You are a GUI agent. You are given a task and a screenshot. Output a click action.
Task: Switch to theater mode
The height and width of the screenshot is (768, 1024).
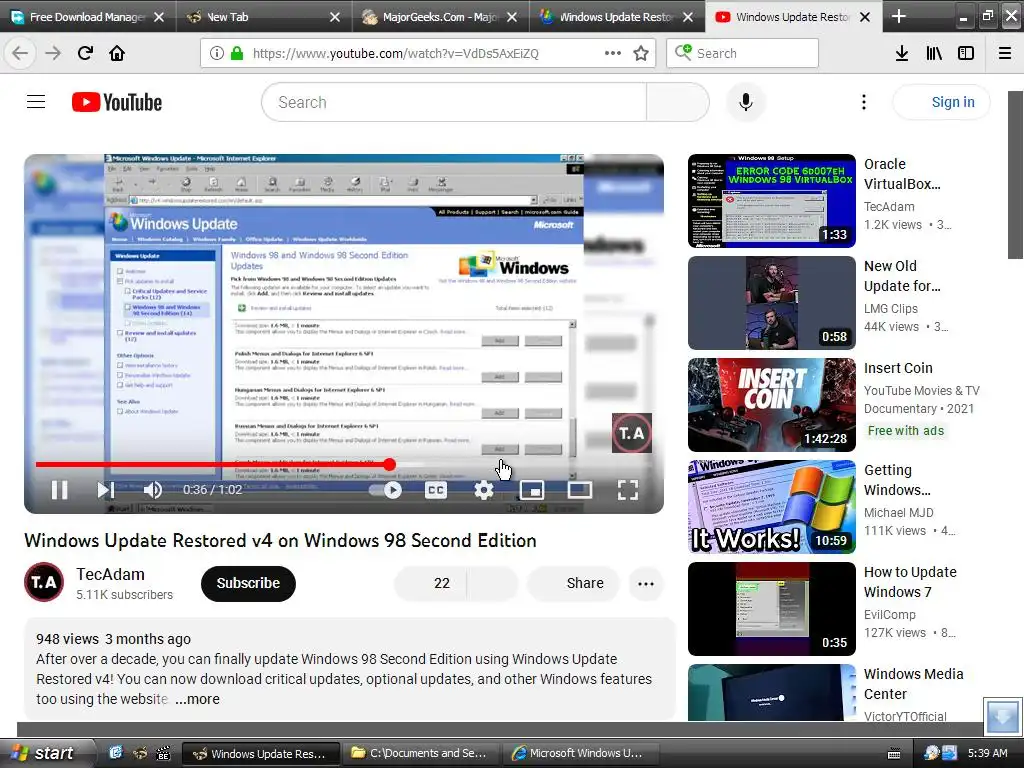click(579, 490)
